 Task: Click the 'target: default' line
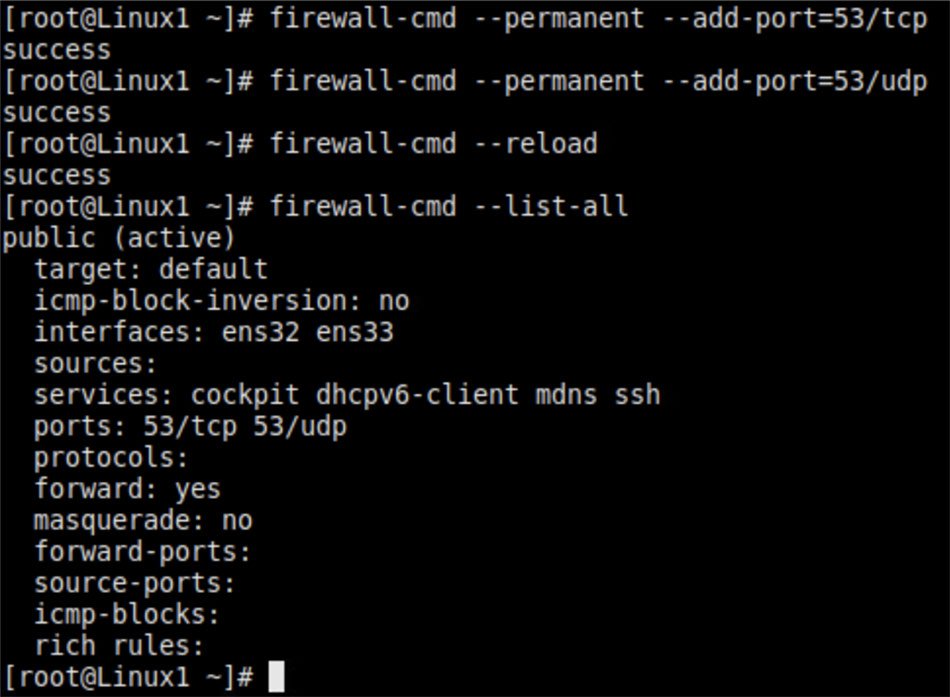click(151, 269)
